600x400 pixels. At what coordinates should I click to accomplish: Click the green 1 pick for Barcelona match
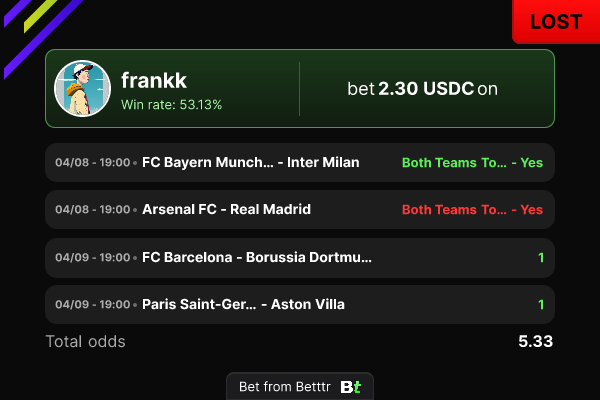click(x=541, y=258)
